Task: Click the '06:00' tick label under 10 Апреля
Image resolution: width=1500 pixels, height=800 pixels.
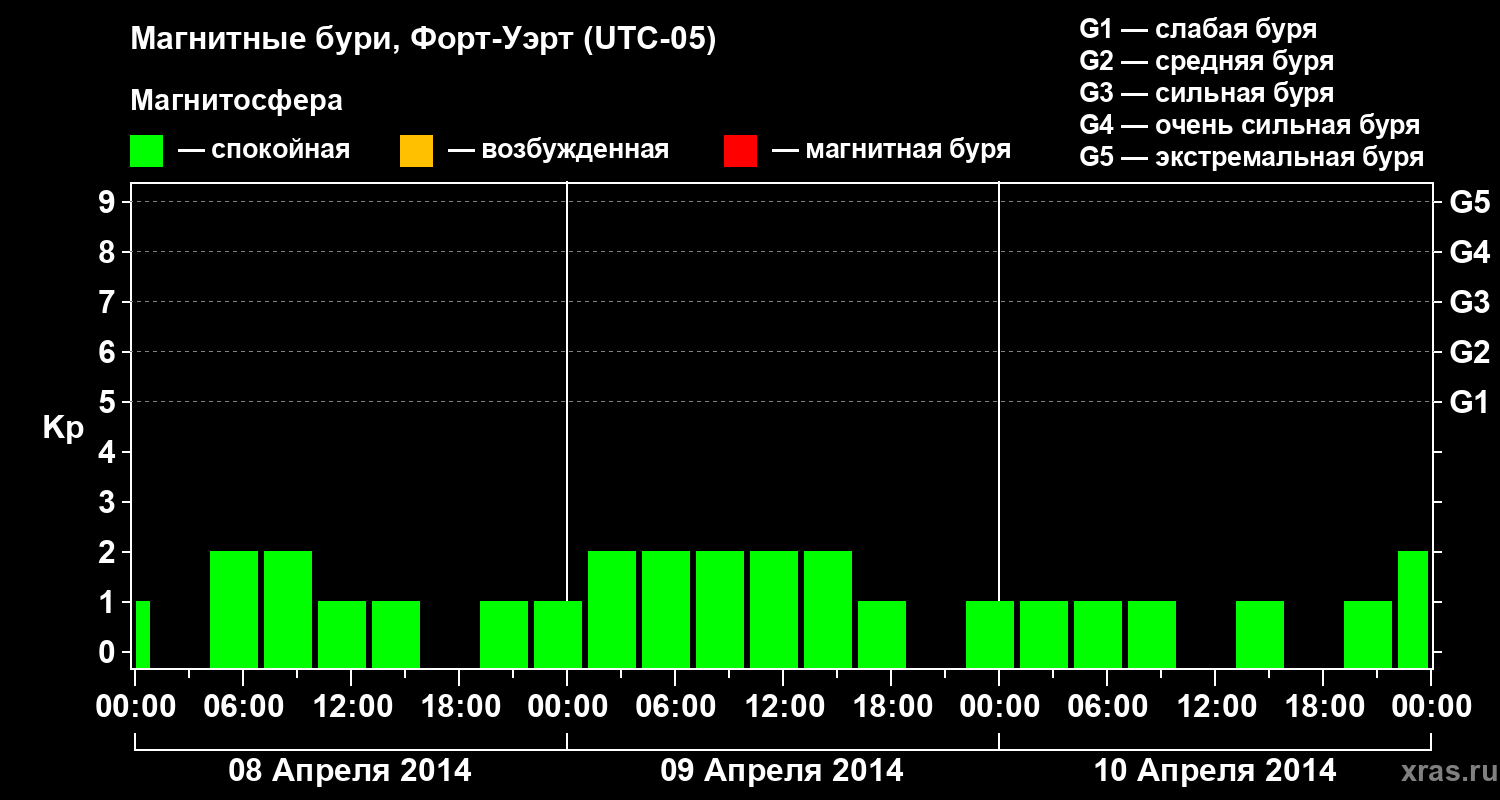Action: click(1107, 706)
